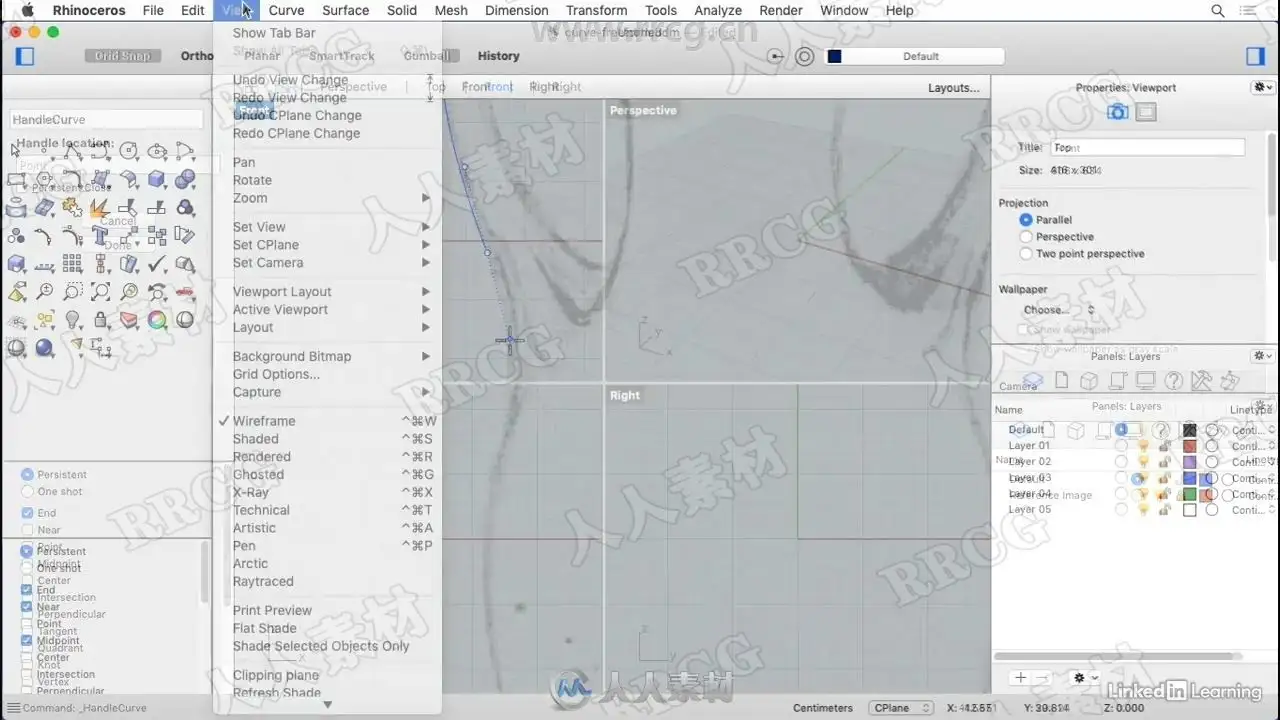Click the Zoom Extents icon

click(100, 292)
